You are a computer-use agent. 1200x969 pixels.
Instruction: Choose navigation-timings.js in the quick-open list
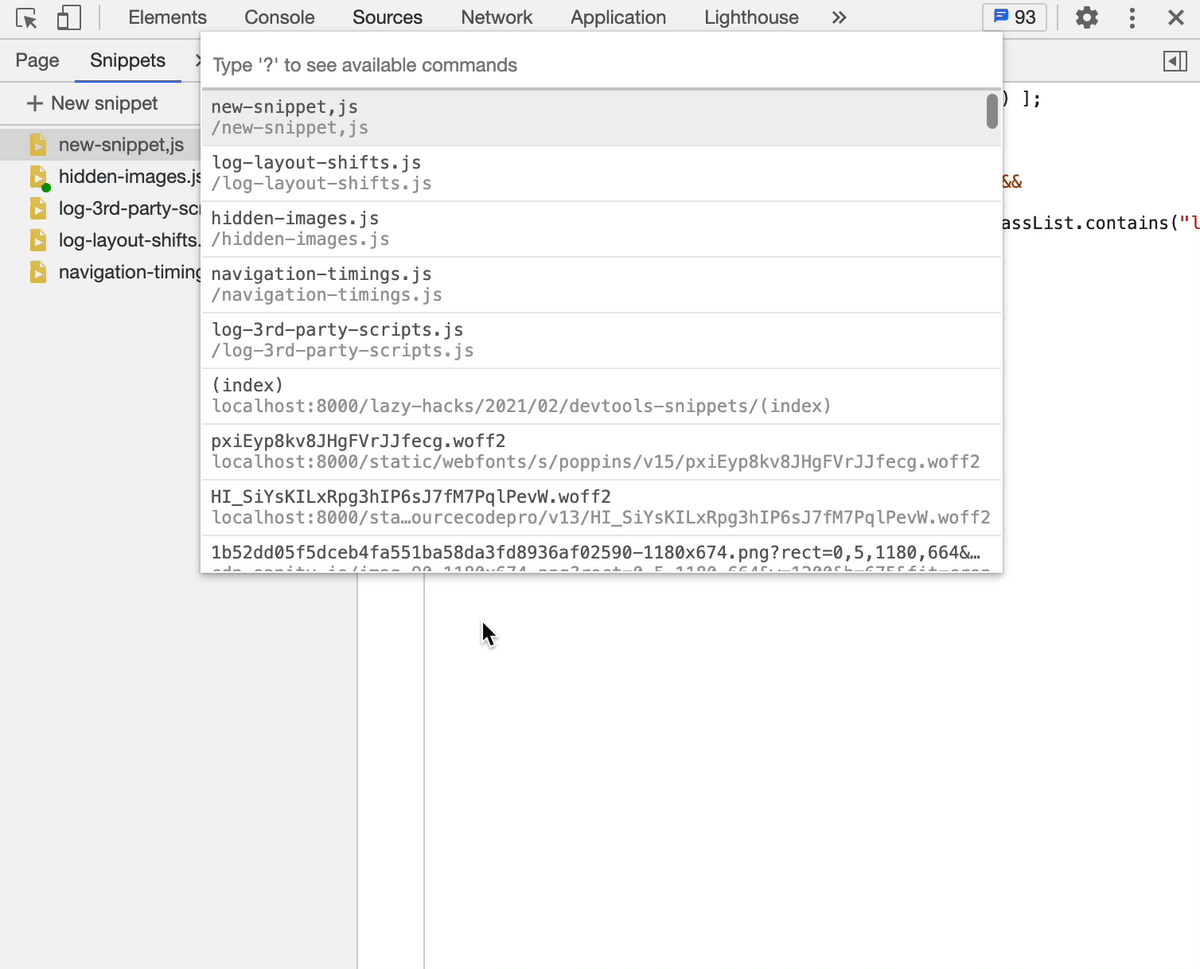click(601, 285)
